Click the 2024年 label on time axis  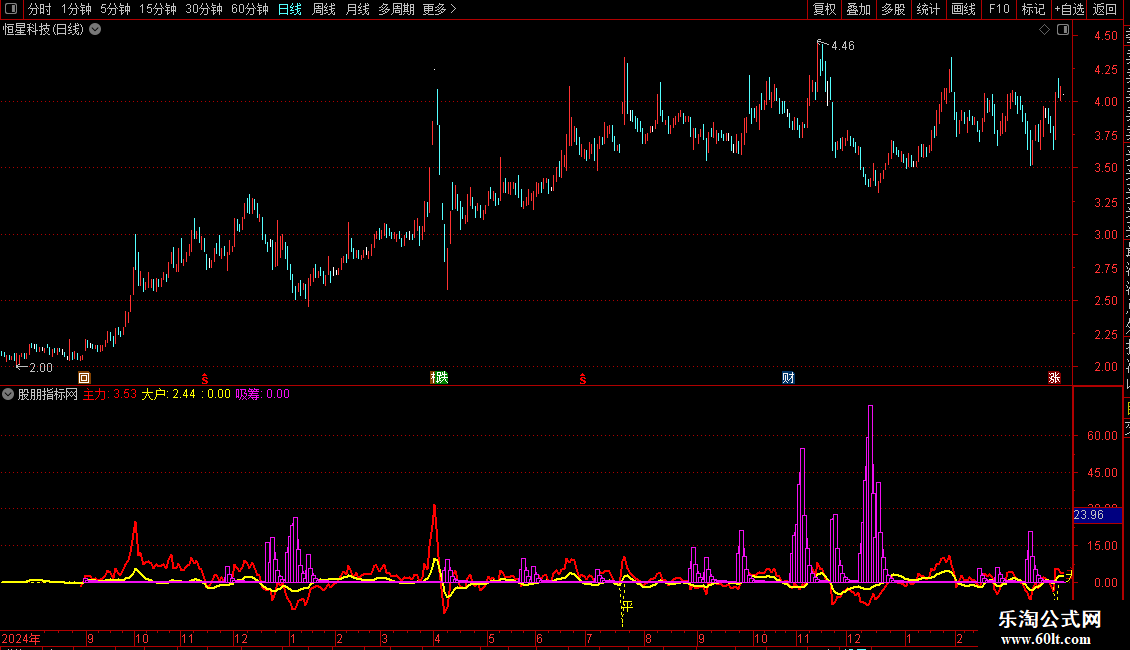[x=21, y=638]
